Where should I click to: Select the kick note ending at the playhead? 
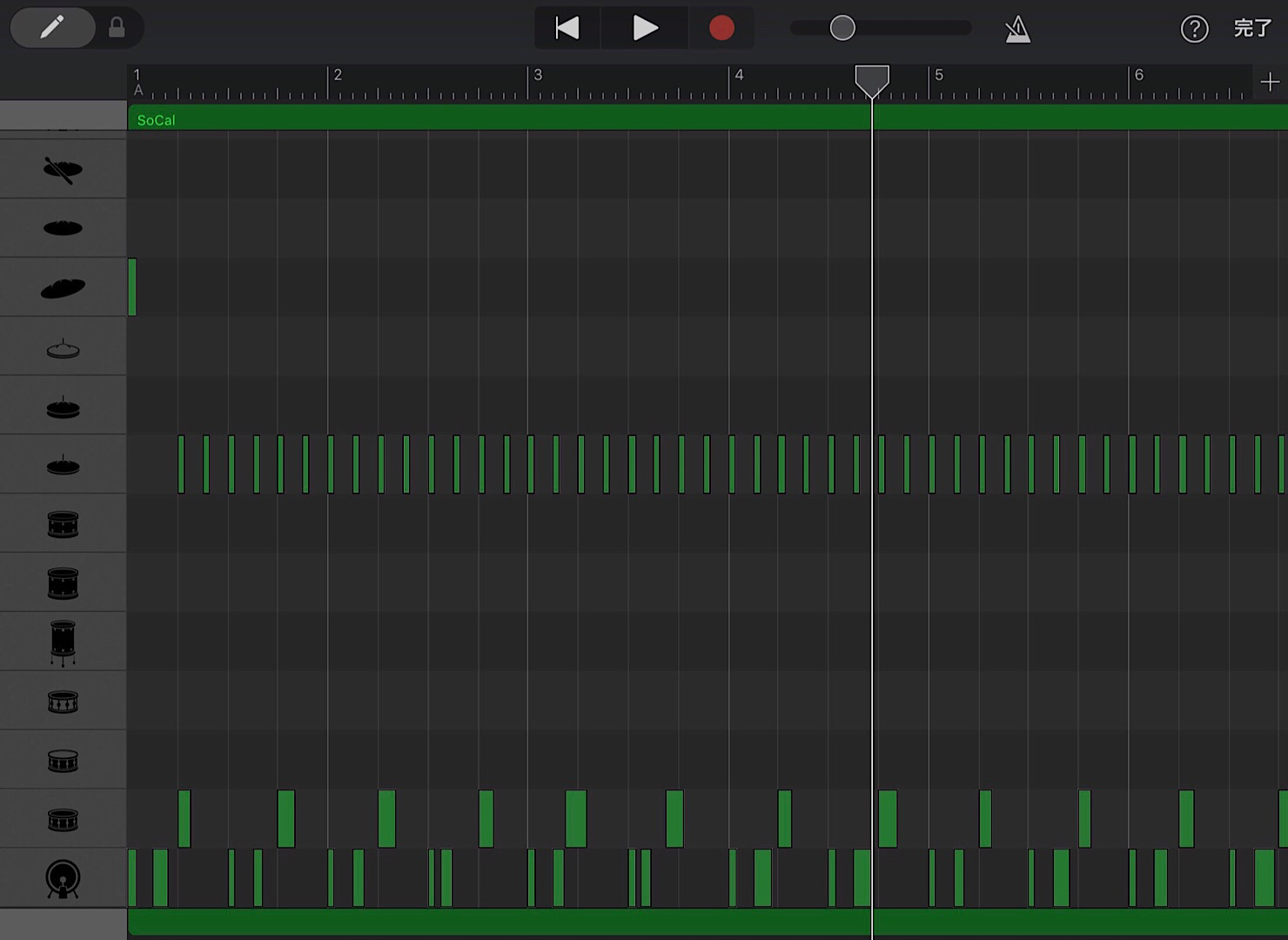coord(862,878)
